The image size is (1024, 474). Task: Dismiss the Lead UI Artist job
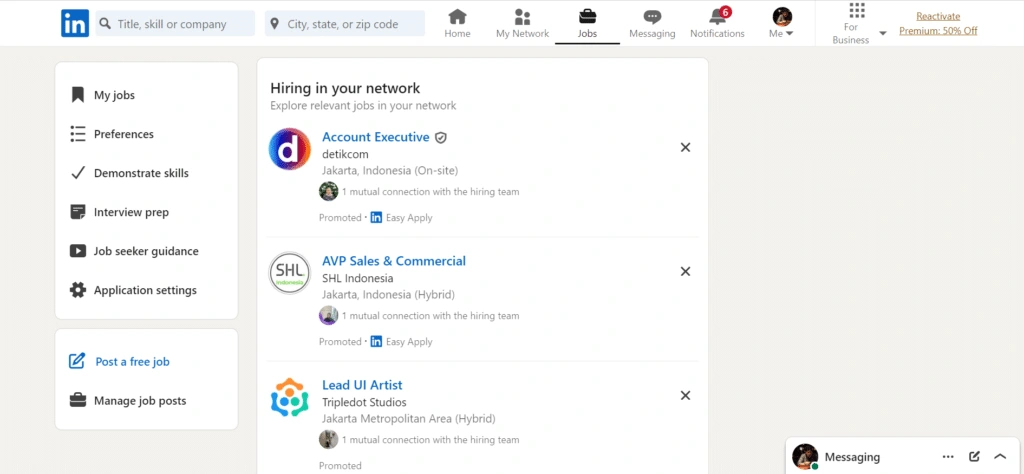pos(685,395)
